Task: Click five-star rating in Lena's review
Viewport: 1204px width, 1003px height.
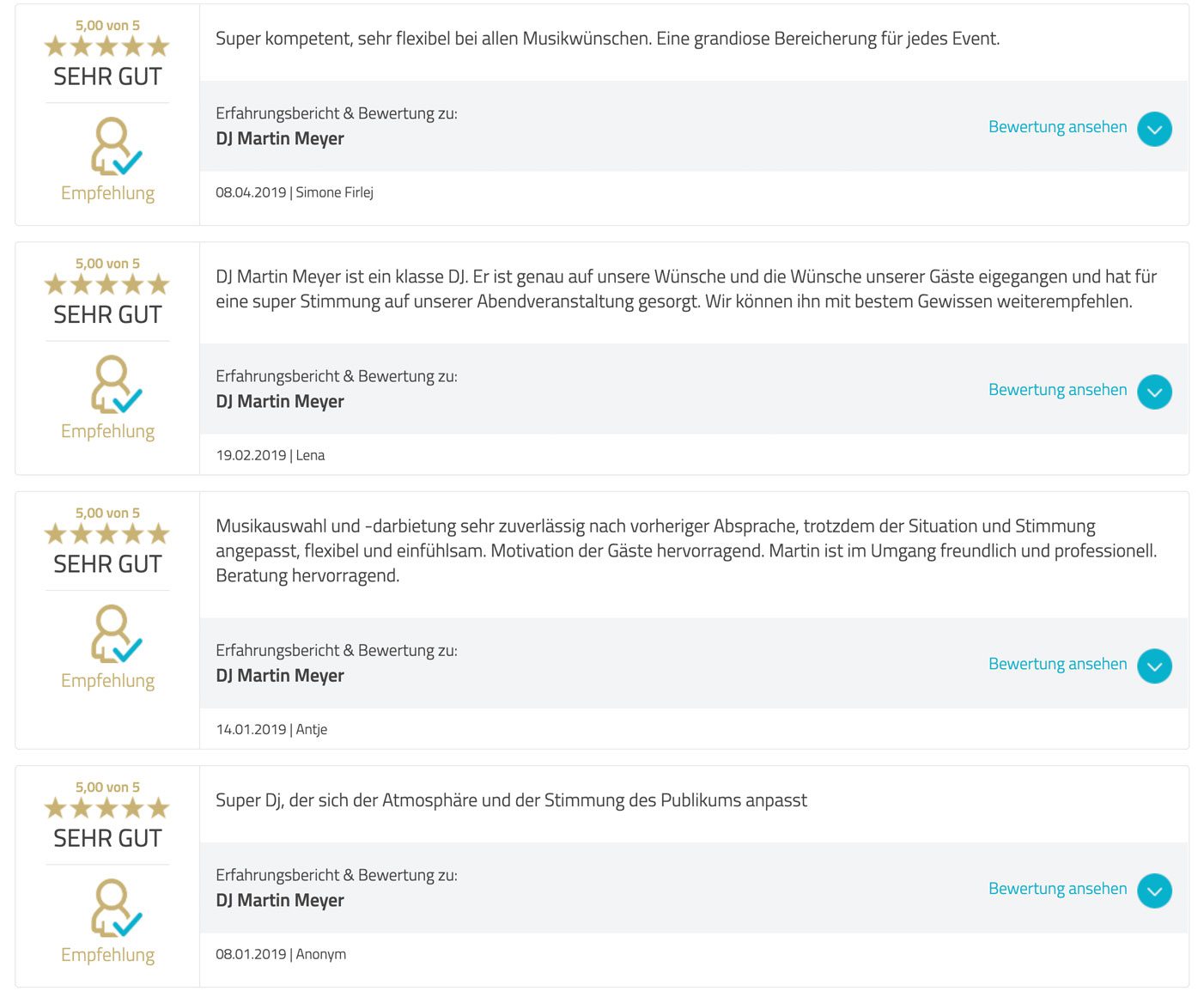Action: coord(107,284)
